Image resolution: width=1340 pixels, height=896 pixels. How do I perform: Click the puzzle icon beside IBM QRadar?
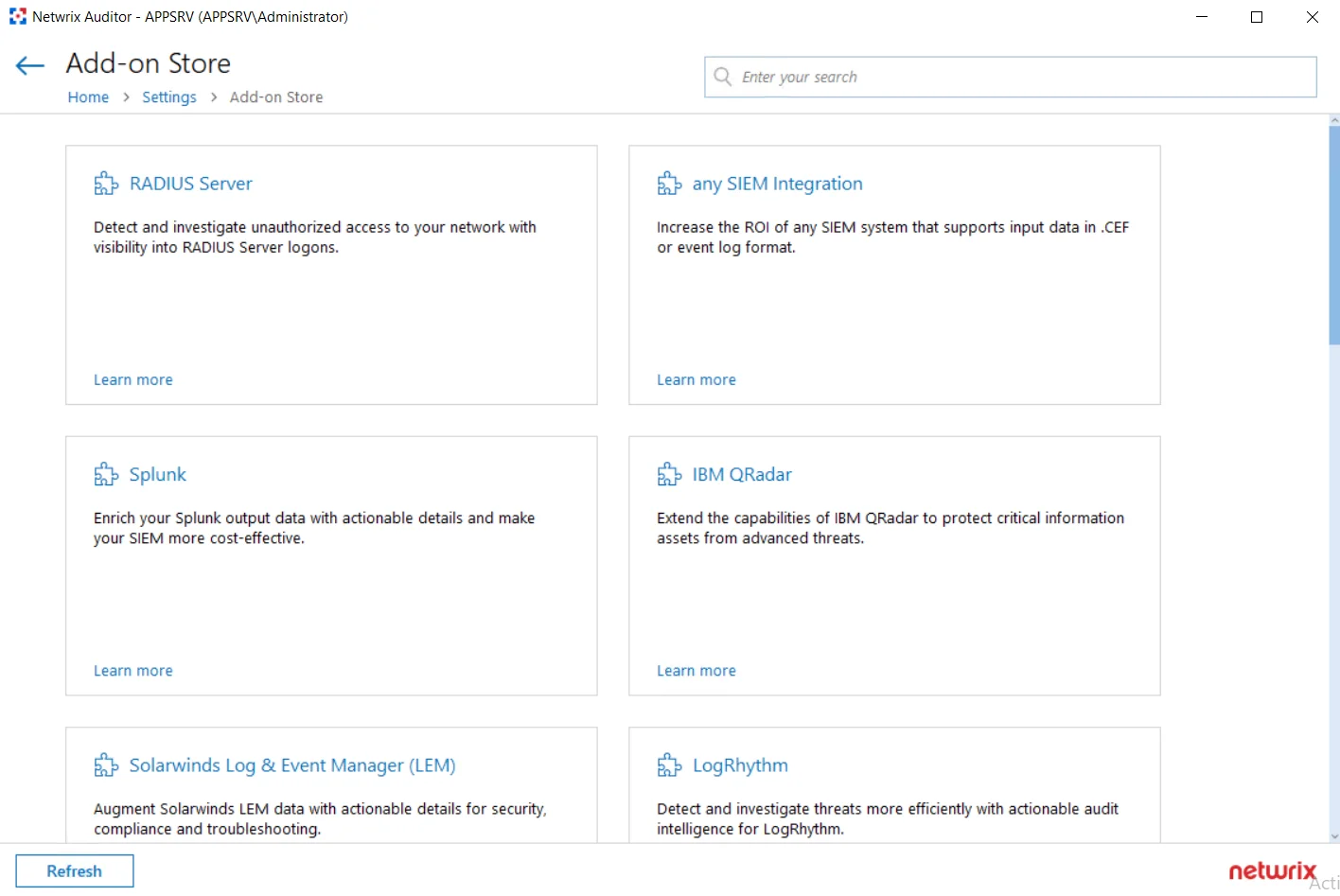(669, 474)
